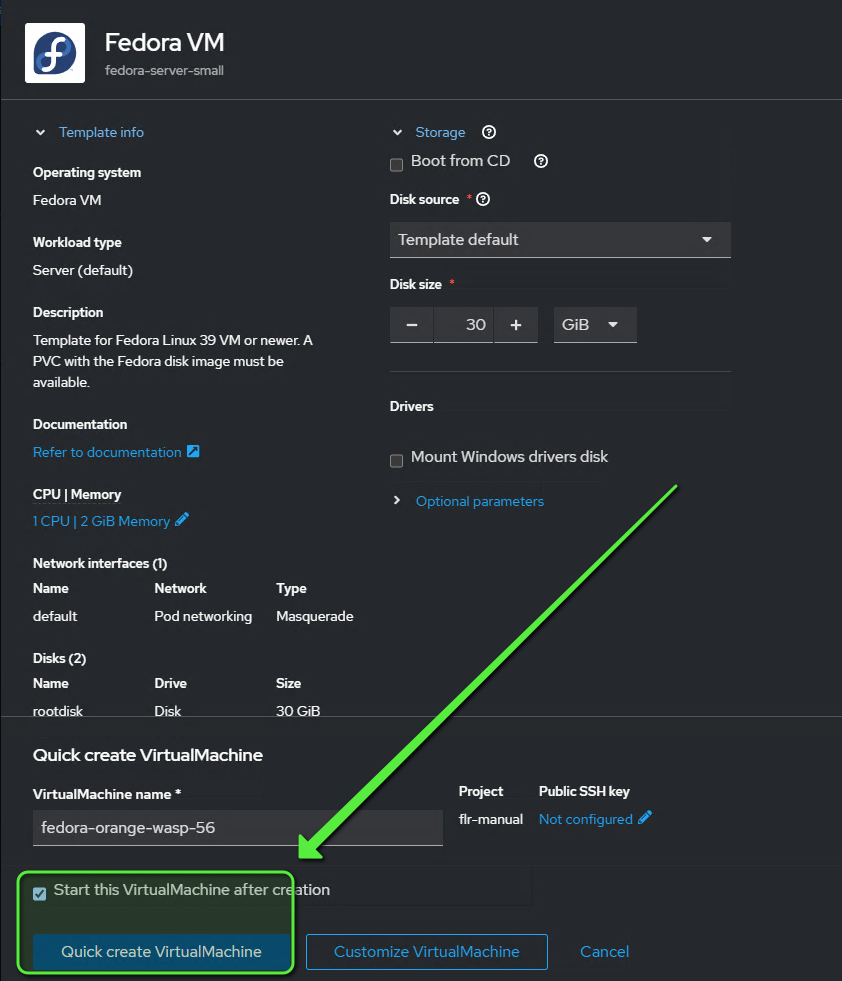This screenshot has width=842, height=981.
Task: Select the 'Pod networking' network cell
Action: tap(203, 616)
